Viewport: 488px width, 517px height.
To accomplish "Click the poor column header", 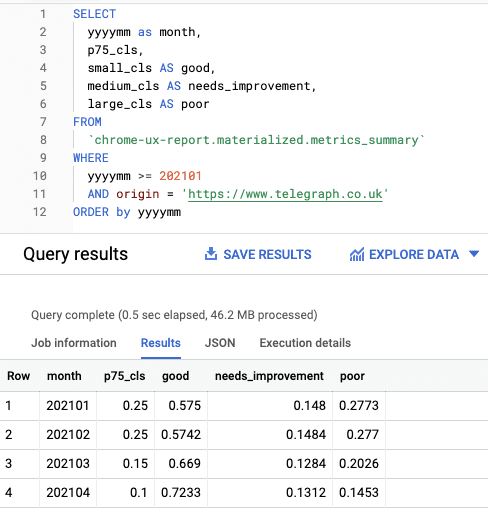I will 352,377.
